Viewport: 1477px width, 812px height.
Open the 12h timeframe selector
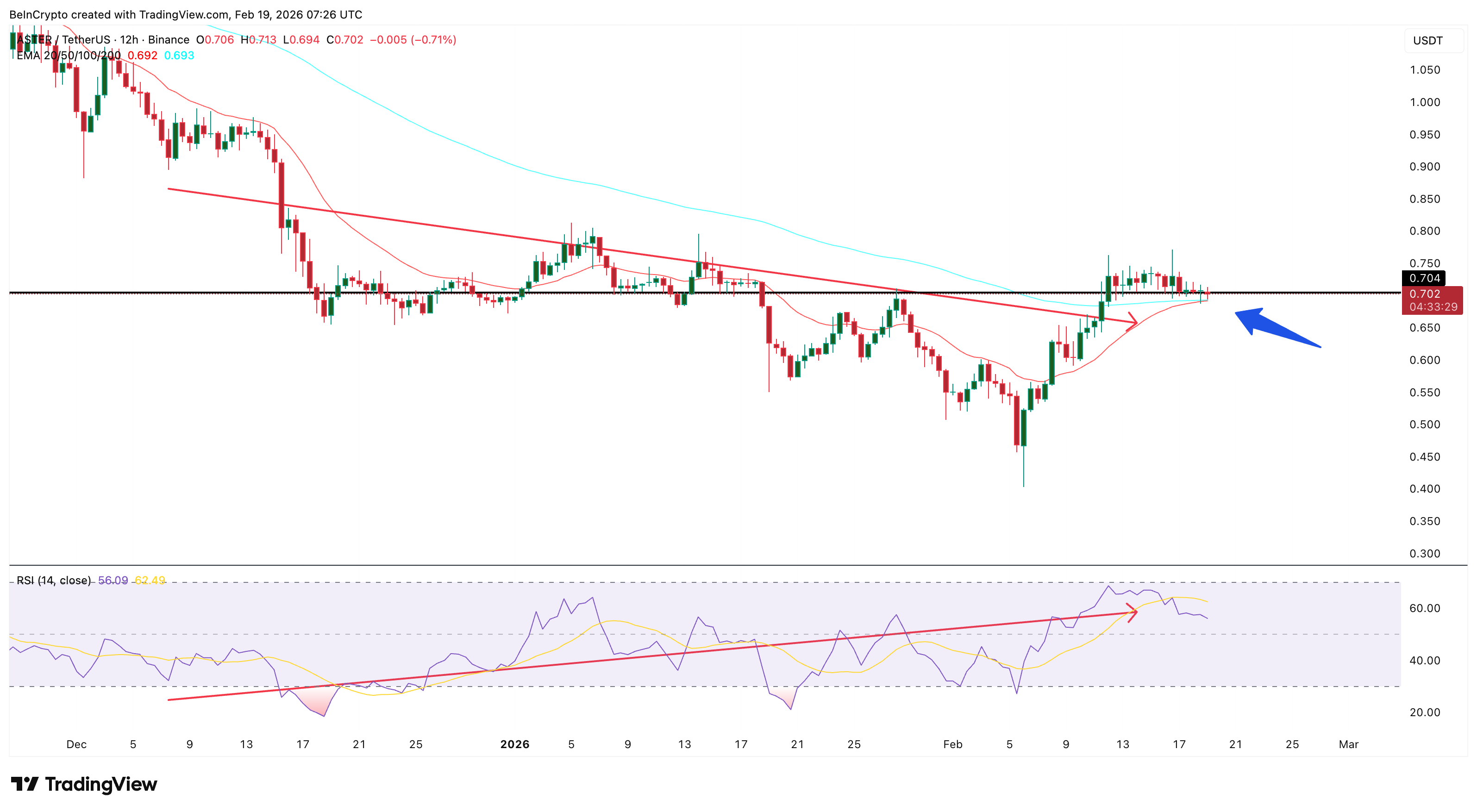pos(131,39)
